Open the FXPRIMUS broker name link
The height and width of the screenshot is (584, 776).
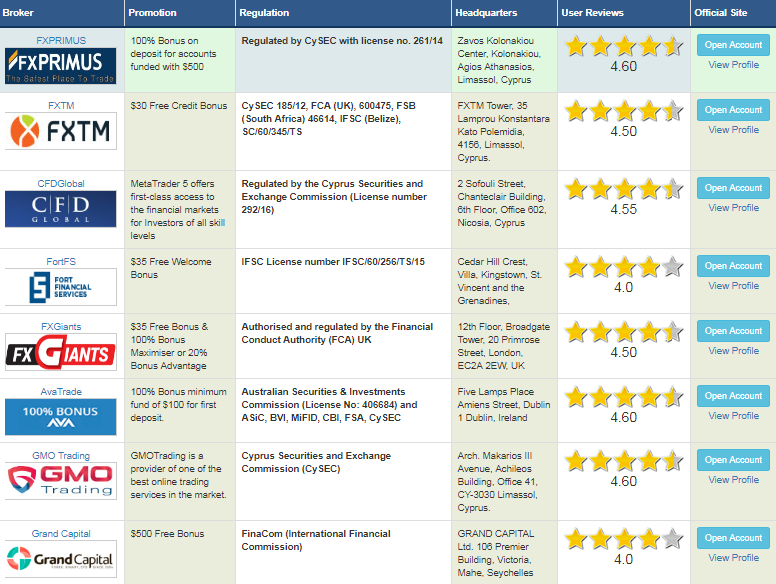point(61,41)
